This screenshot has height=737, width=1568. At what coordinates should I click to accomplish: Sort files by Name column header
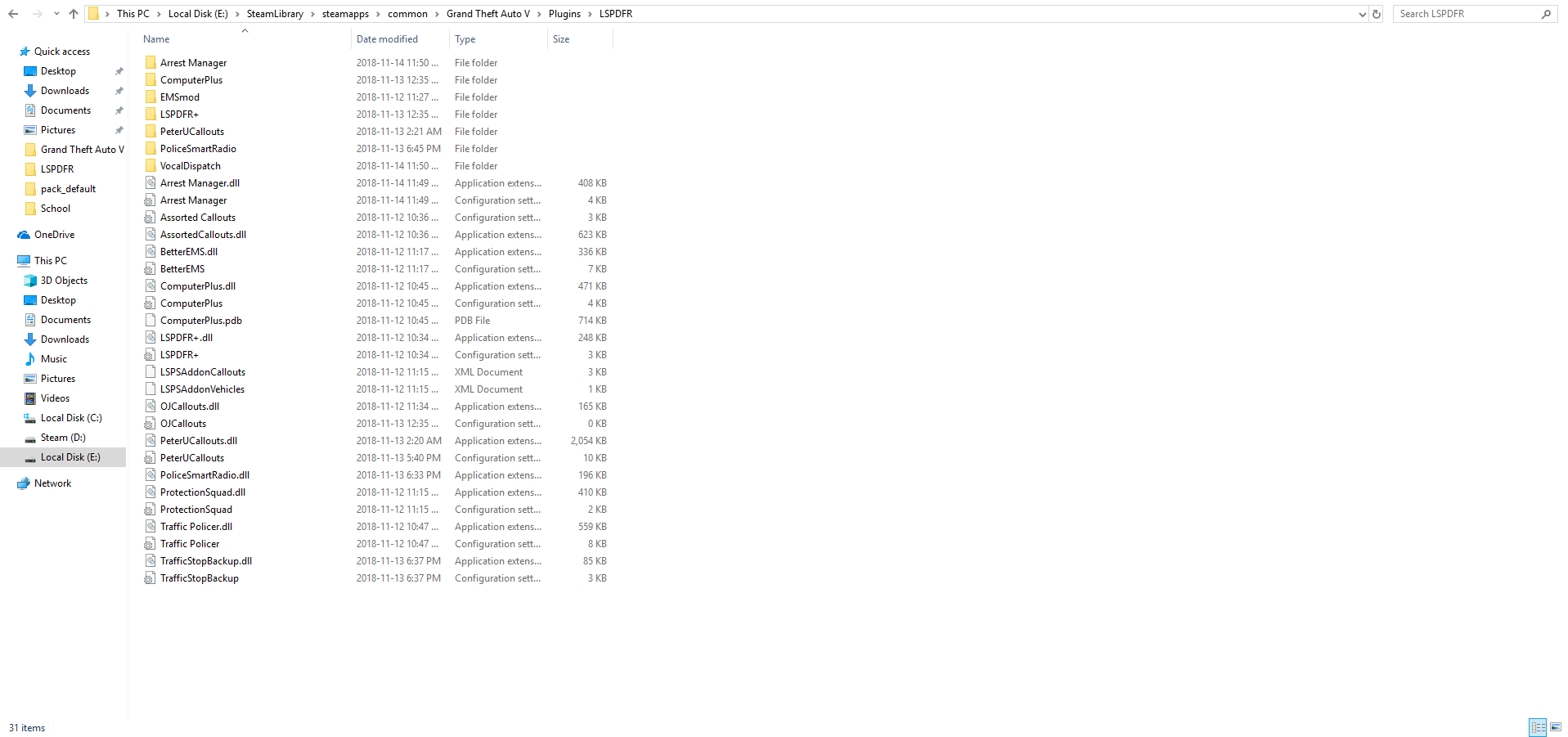[156, 39]
